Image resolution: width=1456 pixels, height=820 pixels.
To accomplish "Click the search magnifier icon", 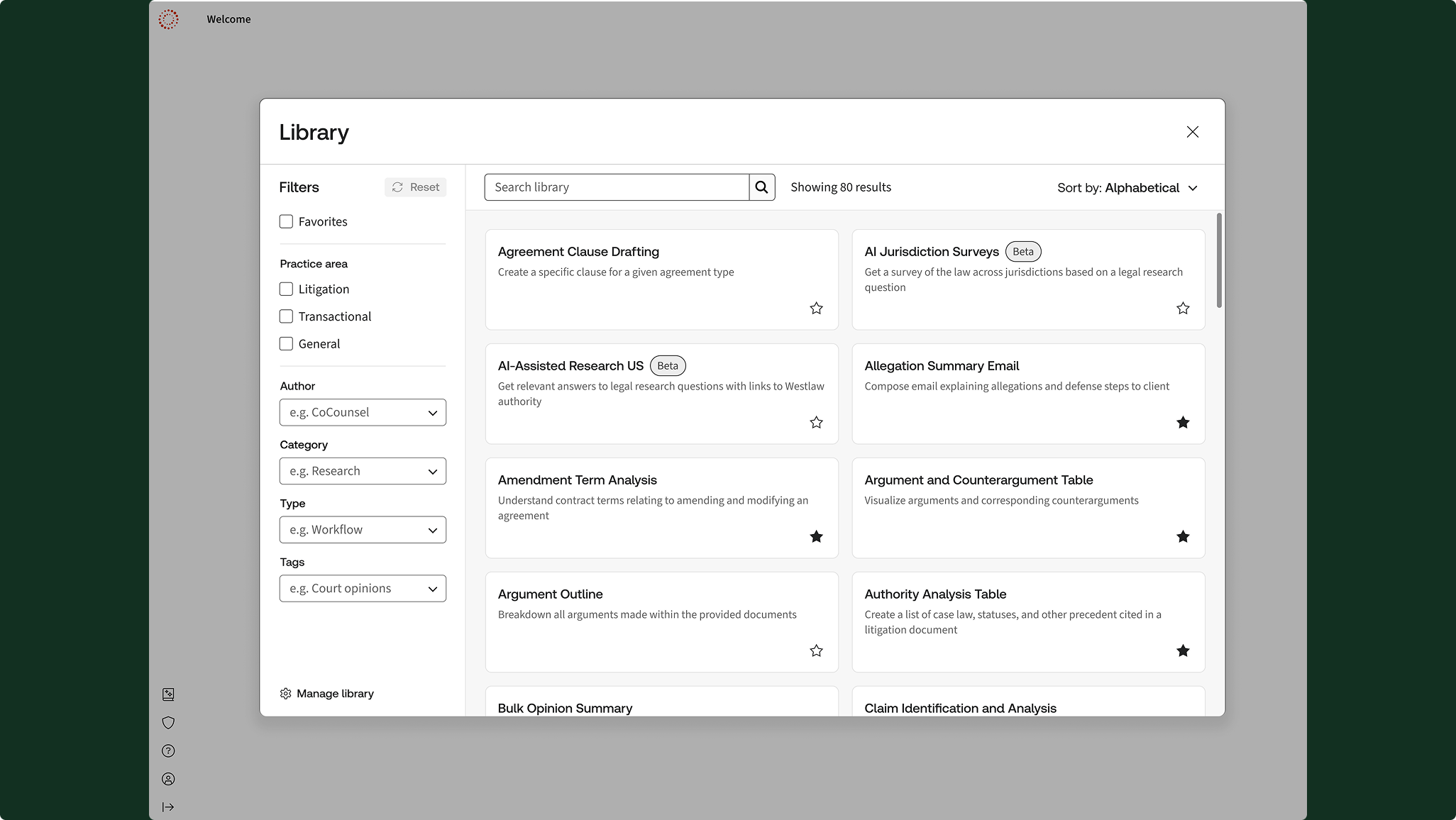I will coord(761,187).
